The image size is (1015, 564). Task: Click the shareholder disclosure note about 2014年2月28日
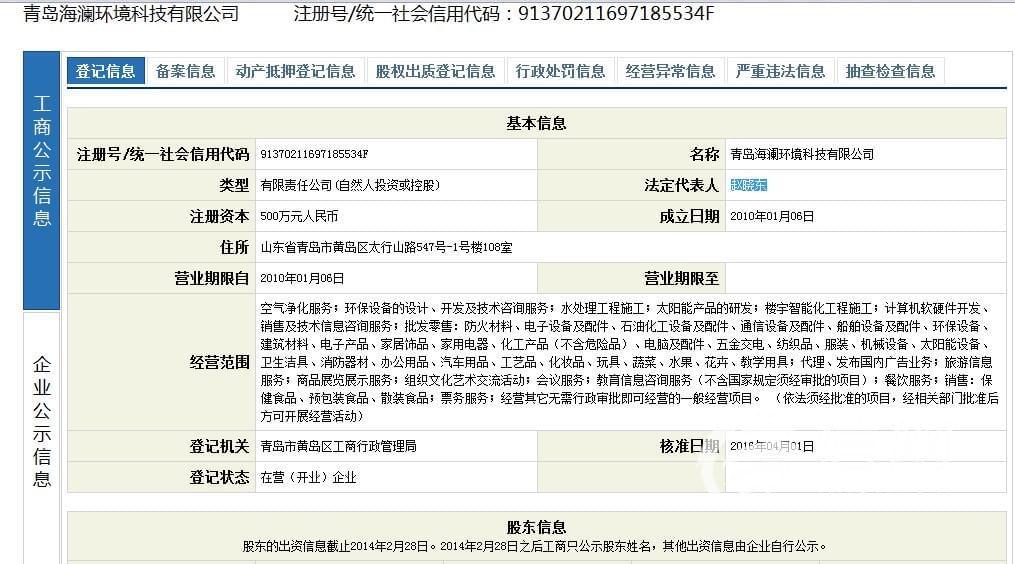tap(535, 547)
